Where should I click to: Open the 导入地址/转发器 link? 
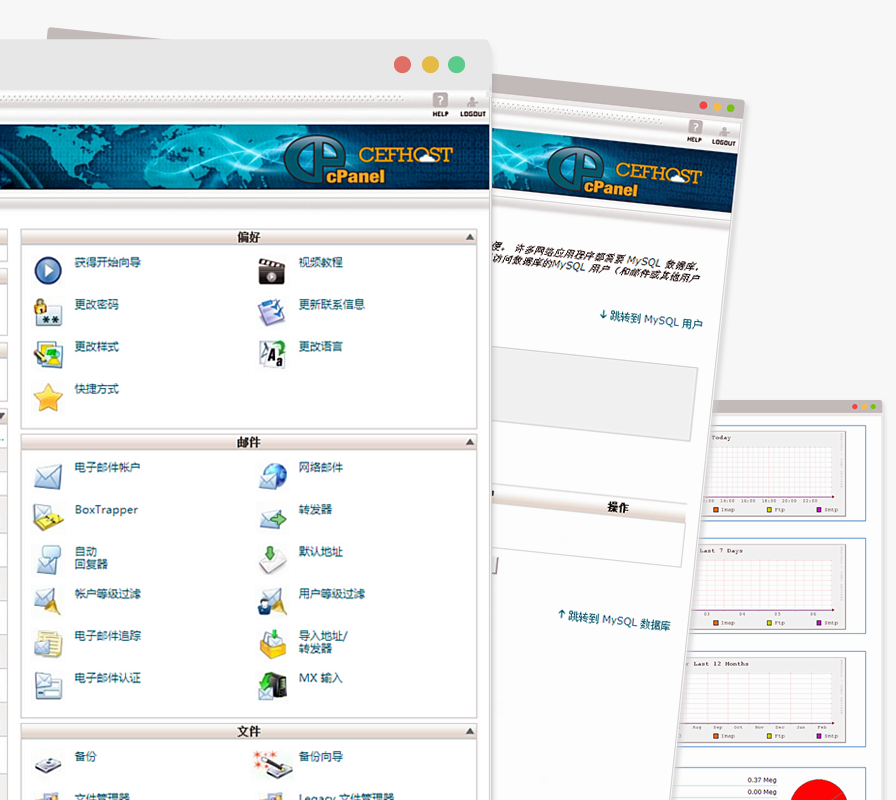pos(323,642)
